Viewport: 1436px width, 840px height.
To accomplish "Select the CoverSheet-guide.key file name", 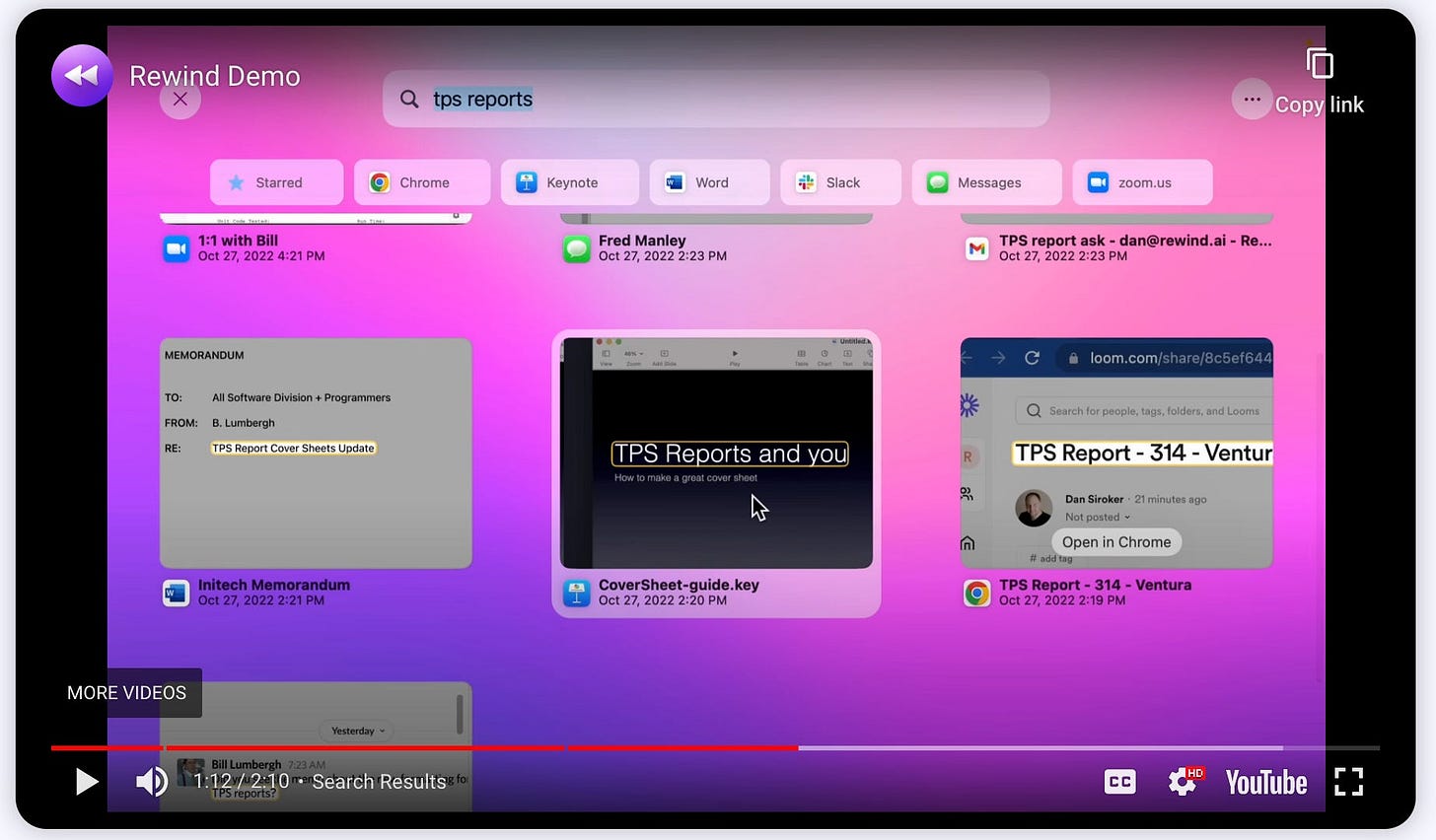I will [x=679, y=585].
